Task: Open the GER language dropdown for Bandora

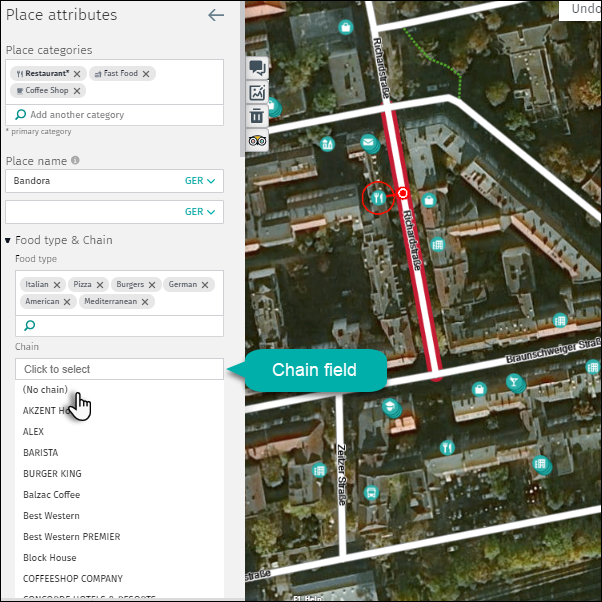Action: pyautogui.click(x=200, y=181)
